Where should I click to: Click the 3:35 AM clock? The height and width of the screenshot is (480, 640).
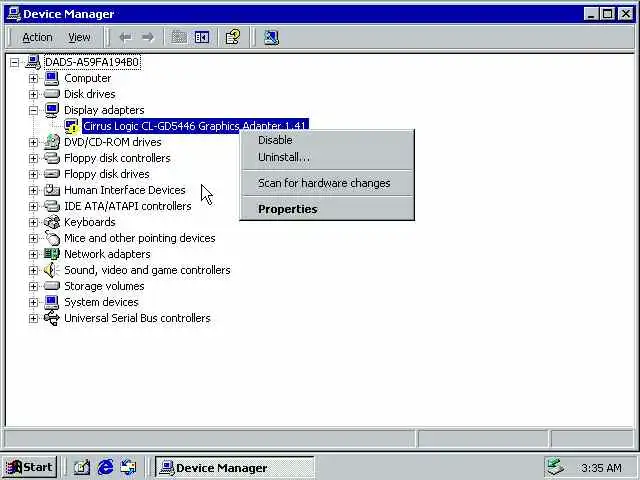pyautogui.click(x=601, y=468)
